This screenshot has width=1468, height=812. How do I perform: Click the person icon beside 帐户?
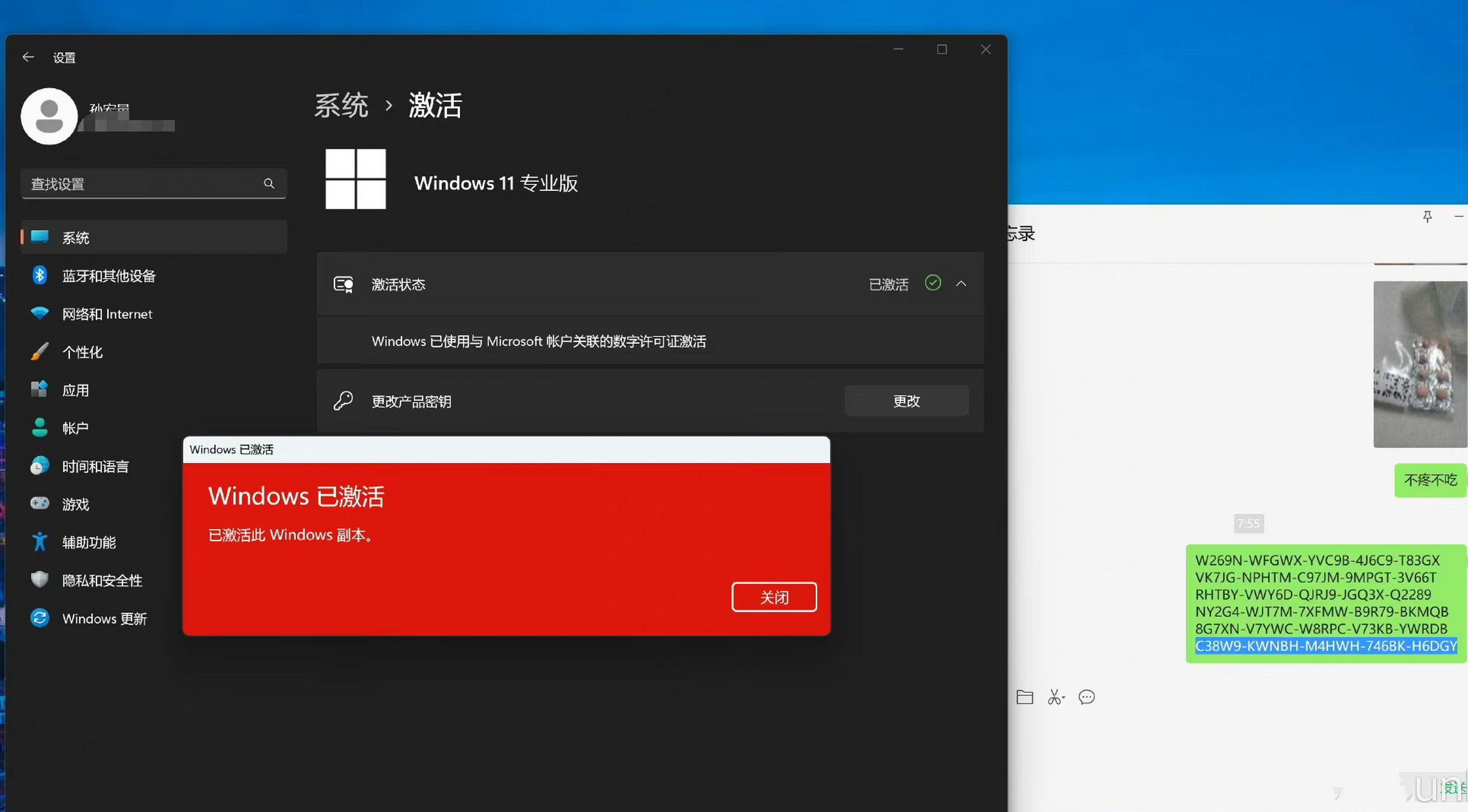pos(39,427)
